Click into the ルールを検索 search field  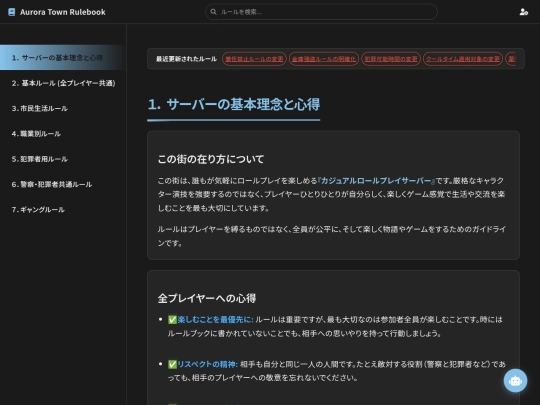pyautogui.click(x=321, y=12)
